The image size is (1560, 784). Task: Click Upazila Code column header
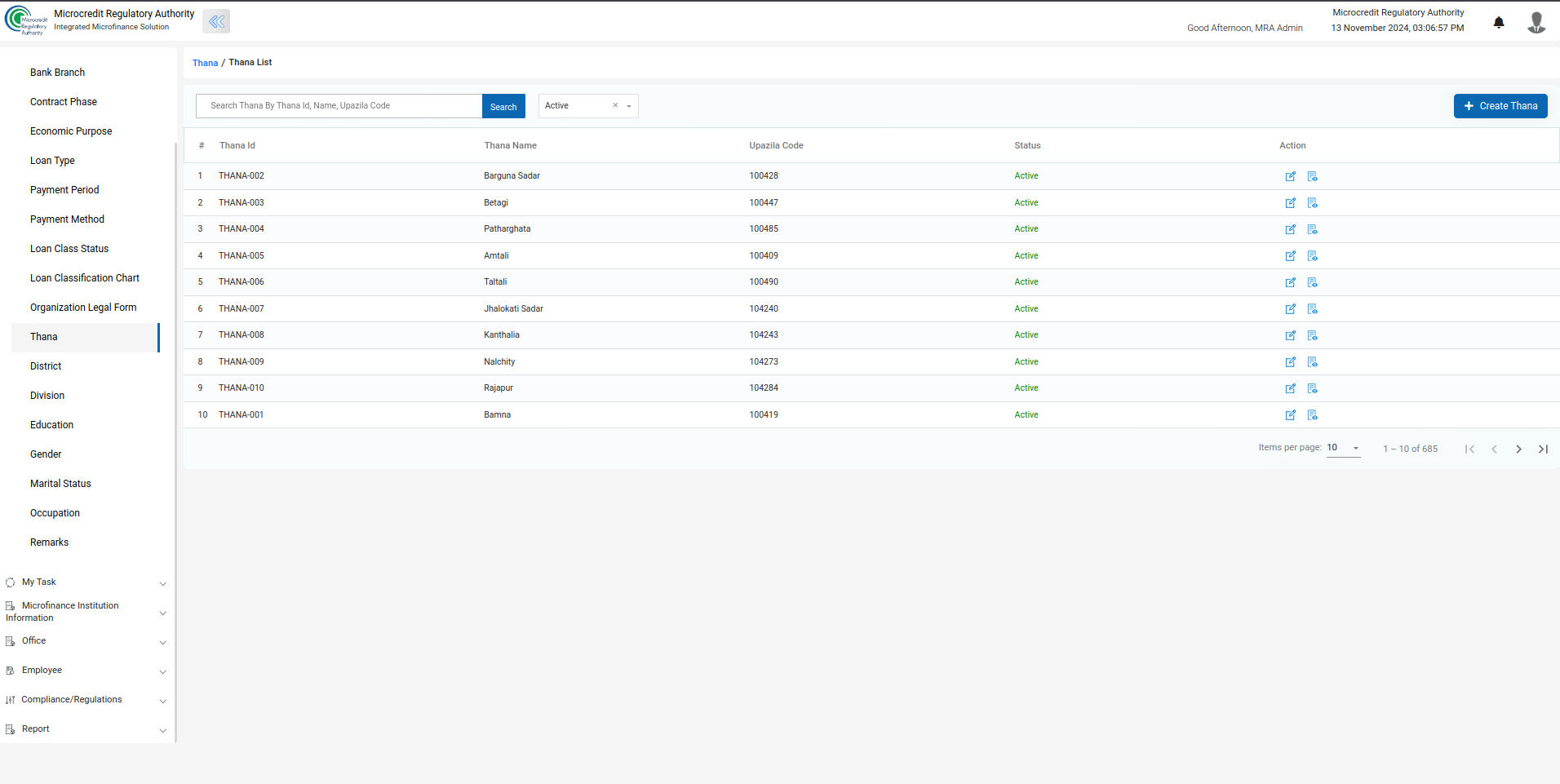(x=776, y=145)
